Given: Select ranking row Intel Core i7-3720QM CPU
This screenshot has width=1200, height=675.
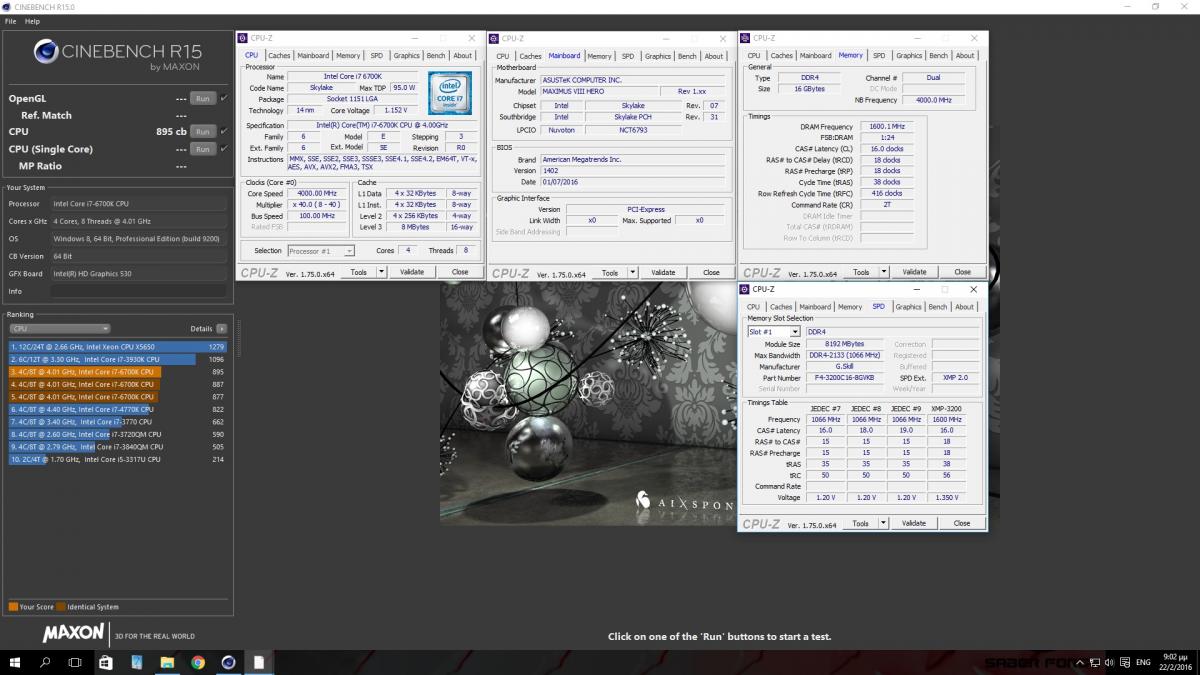Looking at the screenshot, I should coord(118,434).
